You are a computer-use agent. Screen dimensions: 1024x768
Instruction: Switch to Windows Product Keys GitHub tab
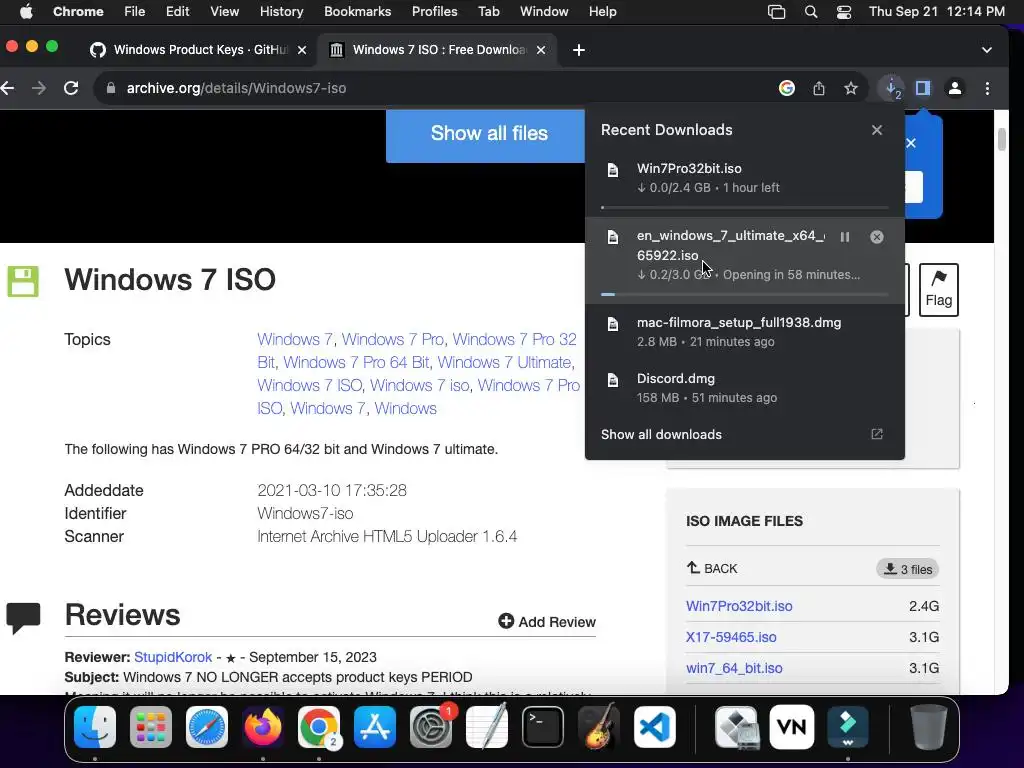[198, 50]
